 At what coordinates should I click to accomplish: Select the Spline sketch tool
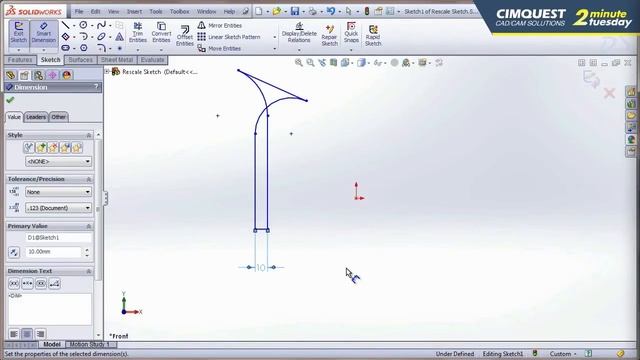pyautogui.click(x=101, y=25)
